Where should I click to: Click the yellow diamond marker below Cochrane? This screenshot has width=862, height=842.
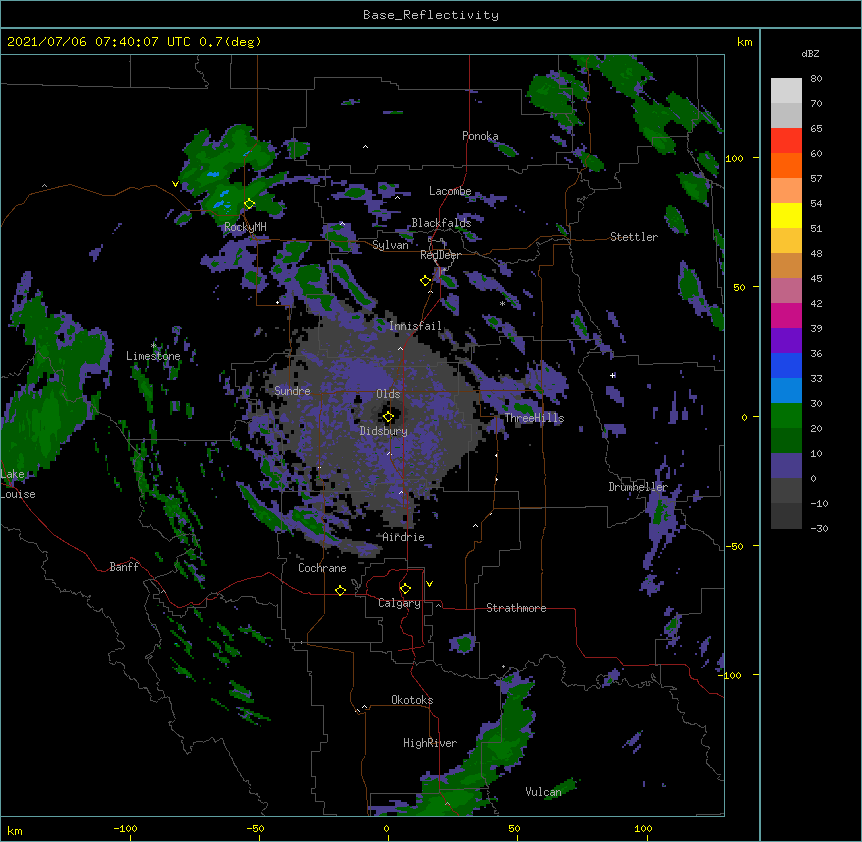pyautogui.click(x=340, y=590)
